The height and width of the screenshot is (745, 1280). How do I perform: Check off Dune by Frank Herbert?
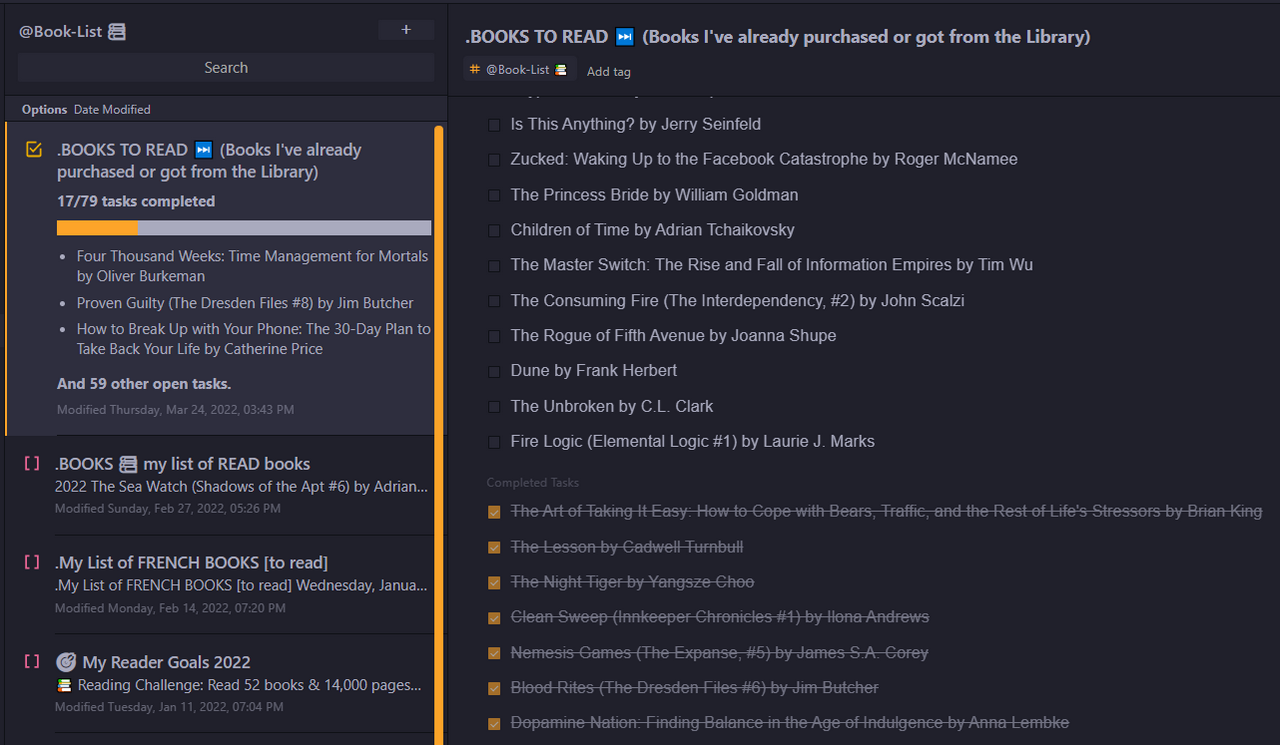pos(494,372)
